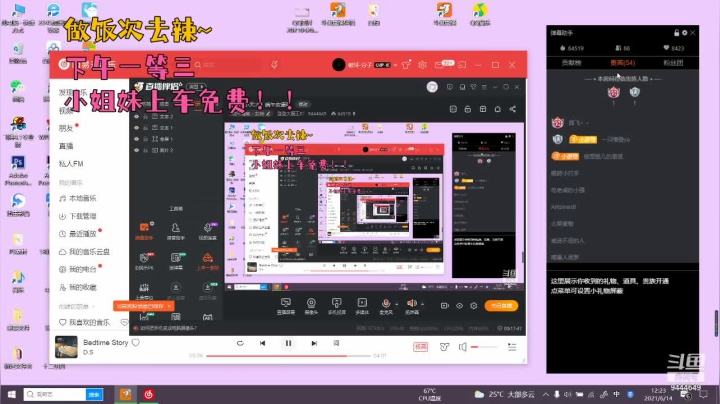This screenshot has height=404, width=720.
Task: Open 直播 in NetEase sidebar
Action: (x=66, y=146)
